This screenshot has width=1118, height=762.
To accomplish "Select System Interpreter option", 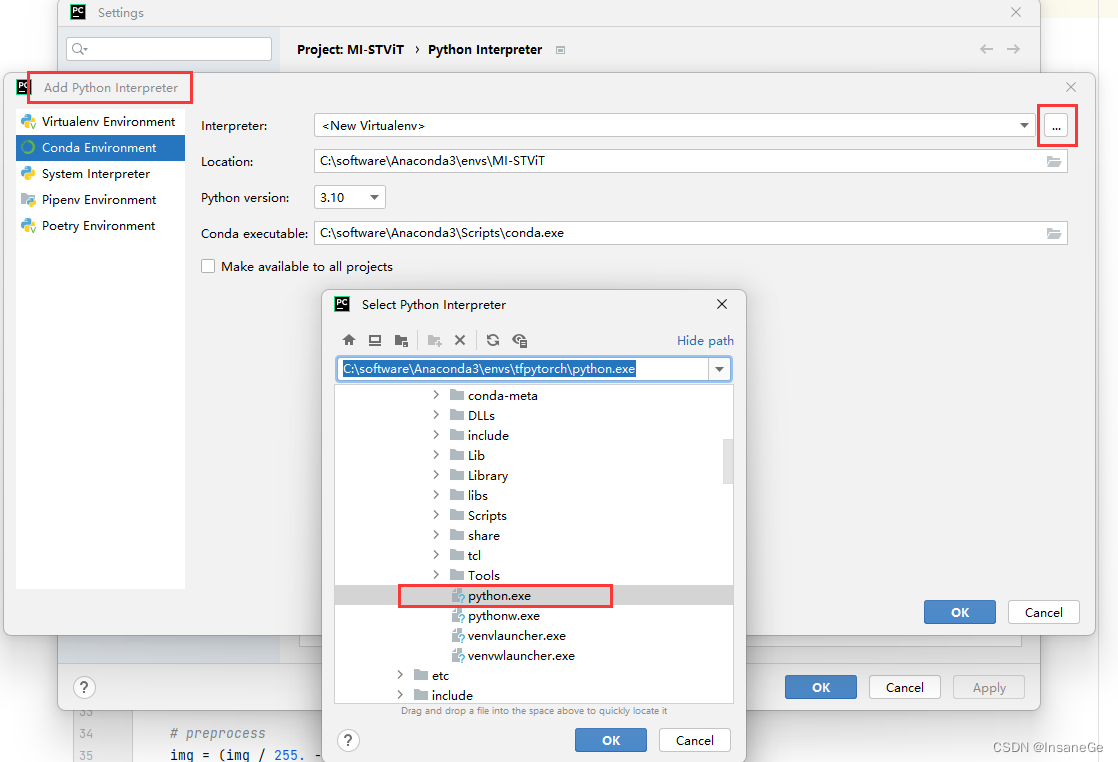I will tap(100, 174).
